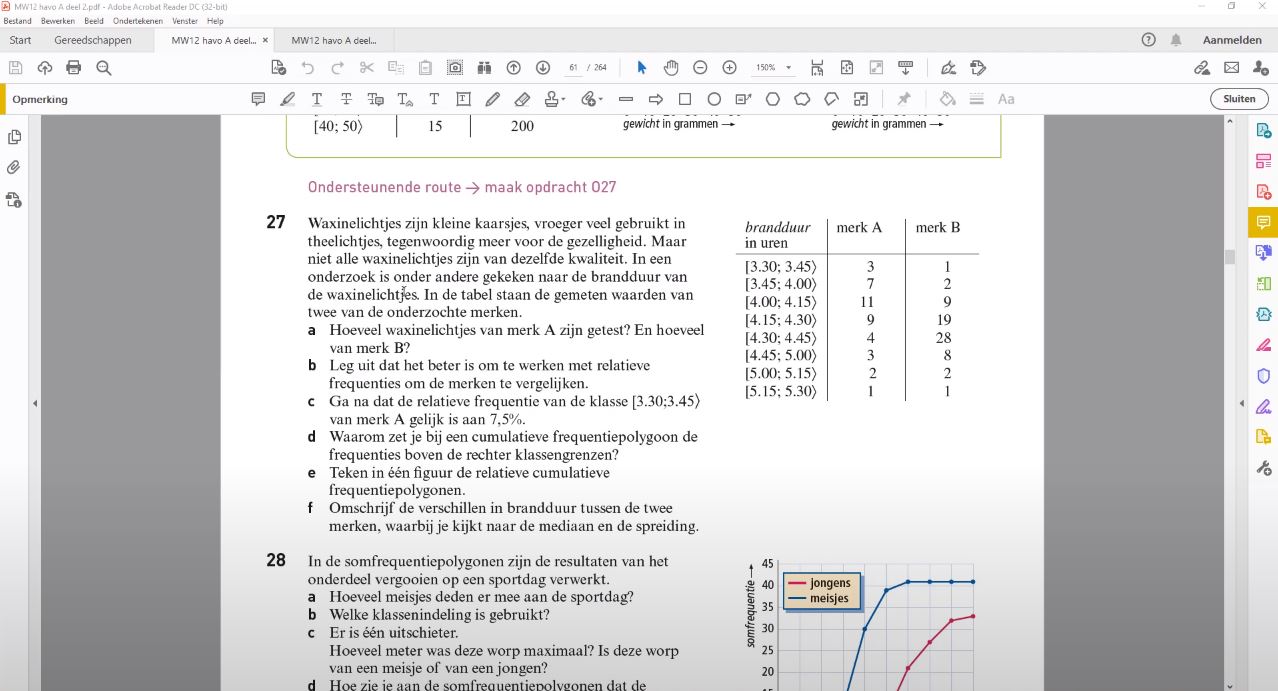Select the arrow selection tool
Screen dimensions: 1278x691
click(x=642, y=67)
